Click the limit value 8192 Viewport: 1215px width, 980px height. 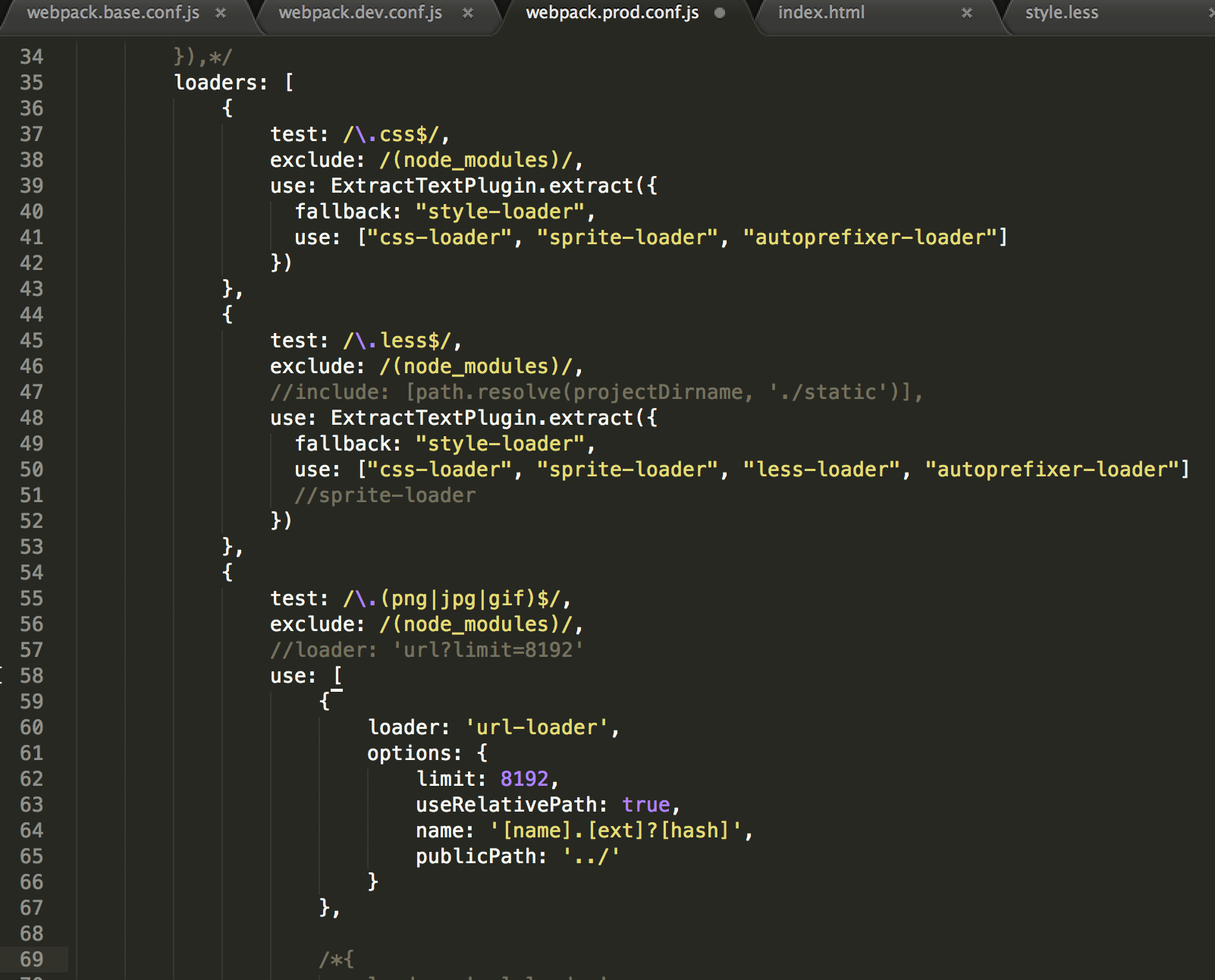tap(524, 779)
